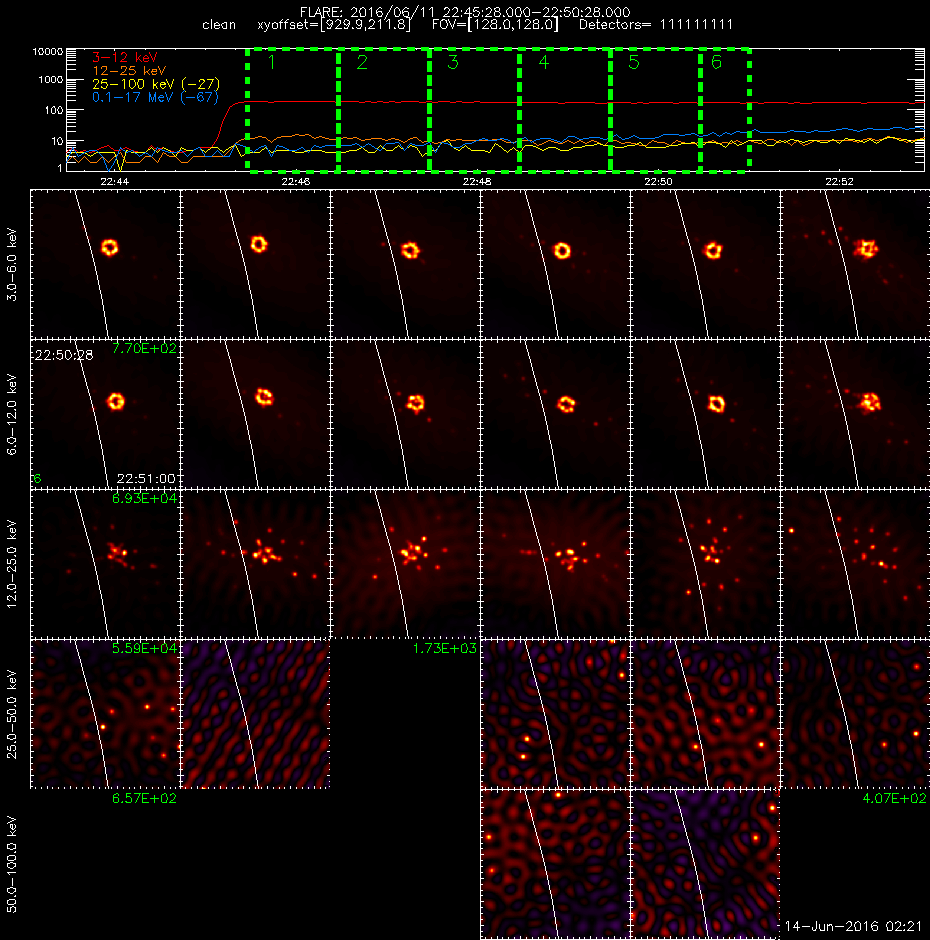
Task: Open the 6.0-12.0 keV image for interval 3
Action: tap(405, 414)
